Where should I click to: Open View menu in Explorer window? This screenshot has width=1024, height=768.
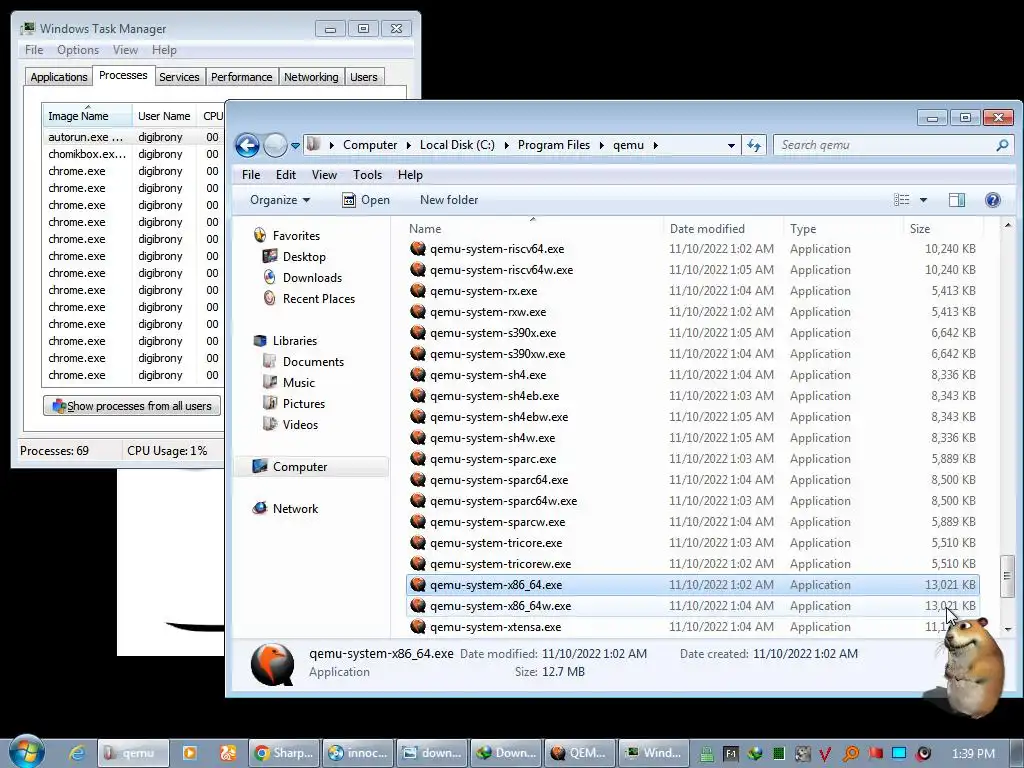click(324, 175)
